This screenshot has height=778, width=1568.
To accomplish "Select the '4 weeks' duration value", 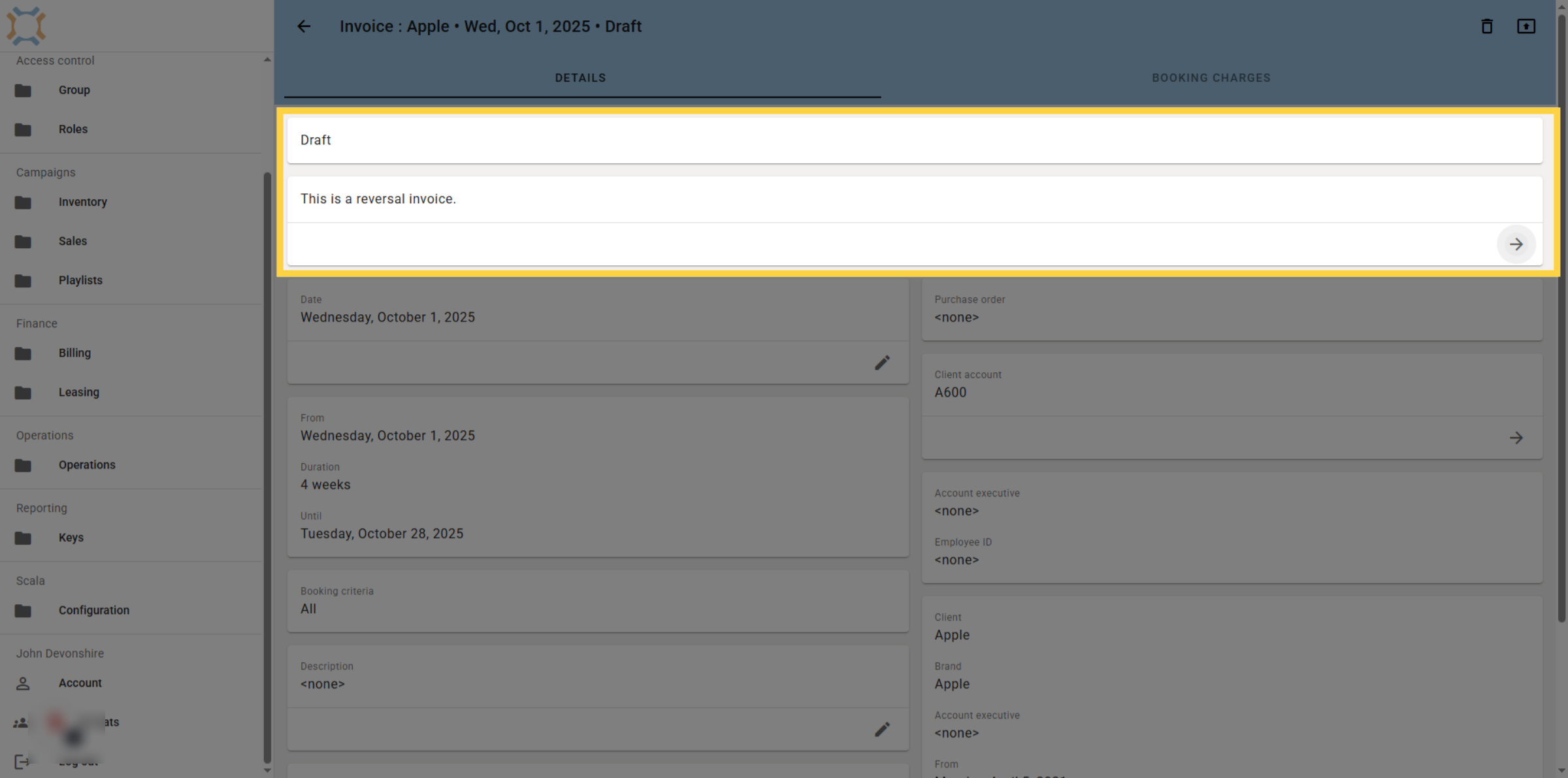I will point(325,485).
